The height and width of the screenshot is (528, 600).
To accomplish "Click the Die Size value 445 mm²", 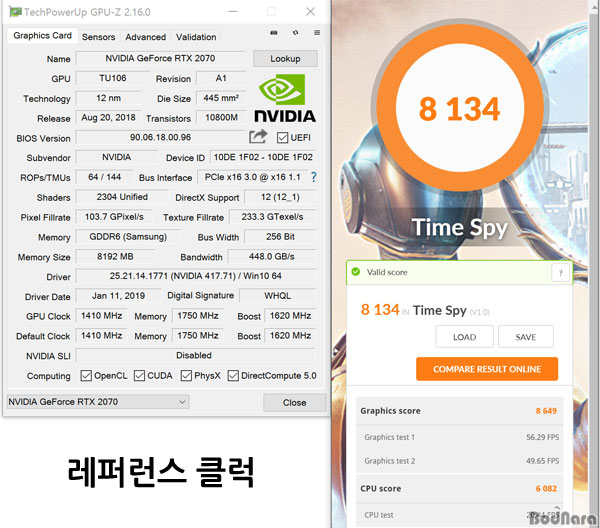I will 221,98.
